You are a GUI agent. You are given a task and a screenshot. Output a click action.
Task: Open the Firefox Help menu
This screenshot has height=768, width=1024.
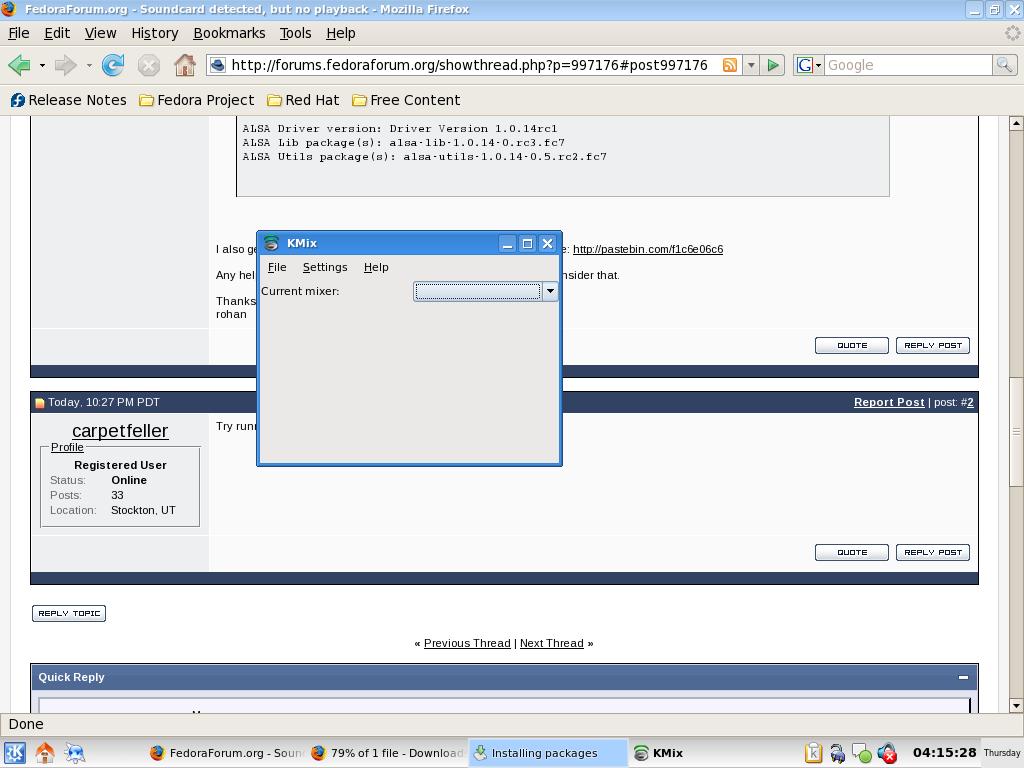point(341,33)
